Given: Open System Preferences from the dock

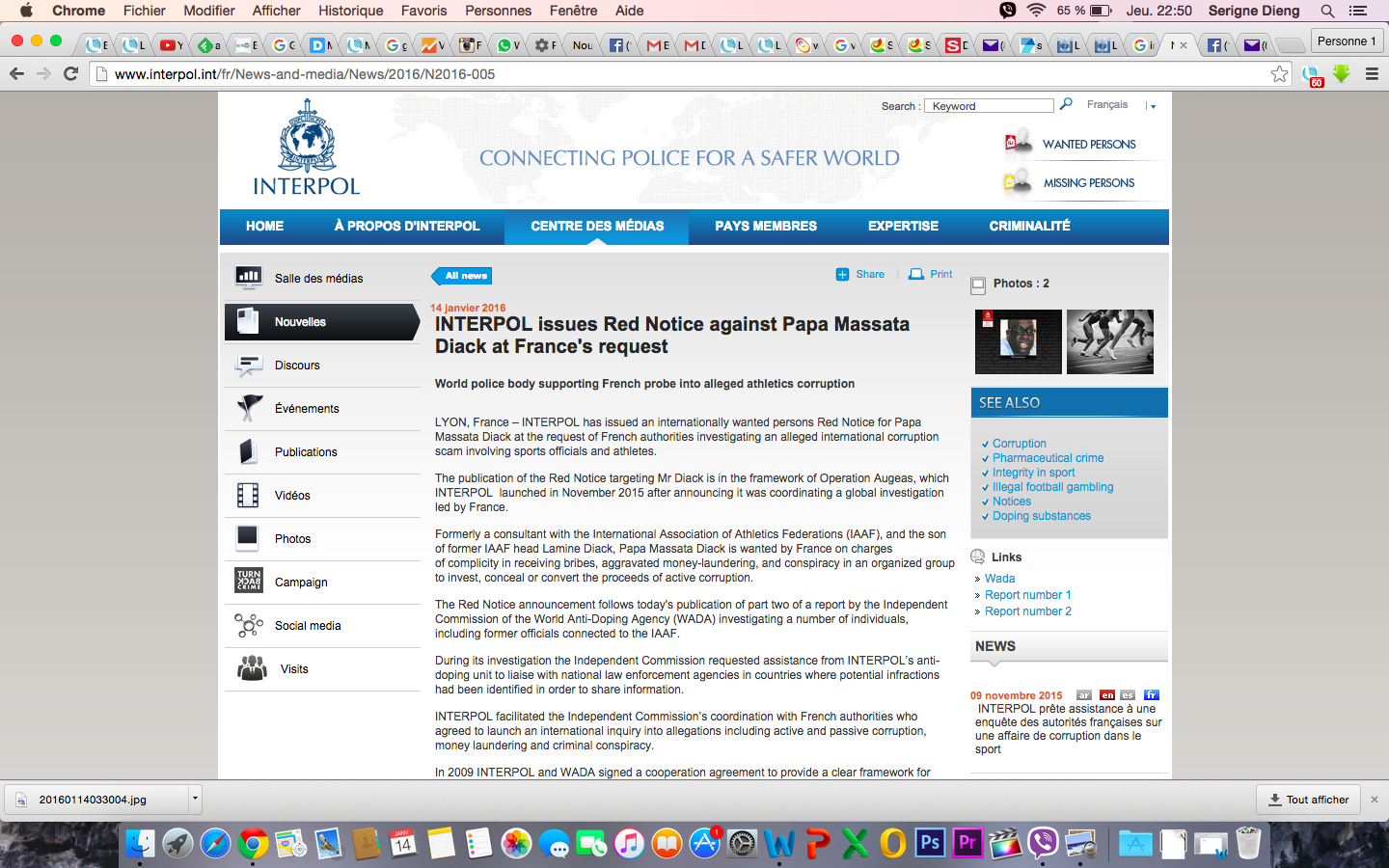Looking at the screenshot, I should [742, 843].
